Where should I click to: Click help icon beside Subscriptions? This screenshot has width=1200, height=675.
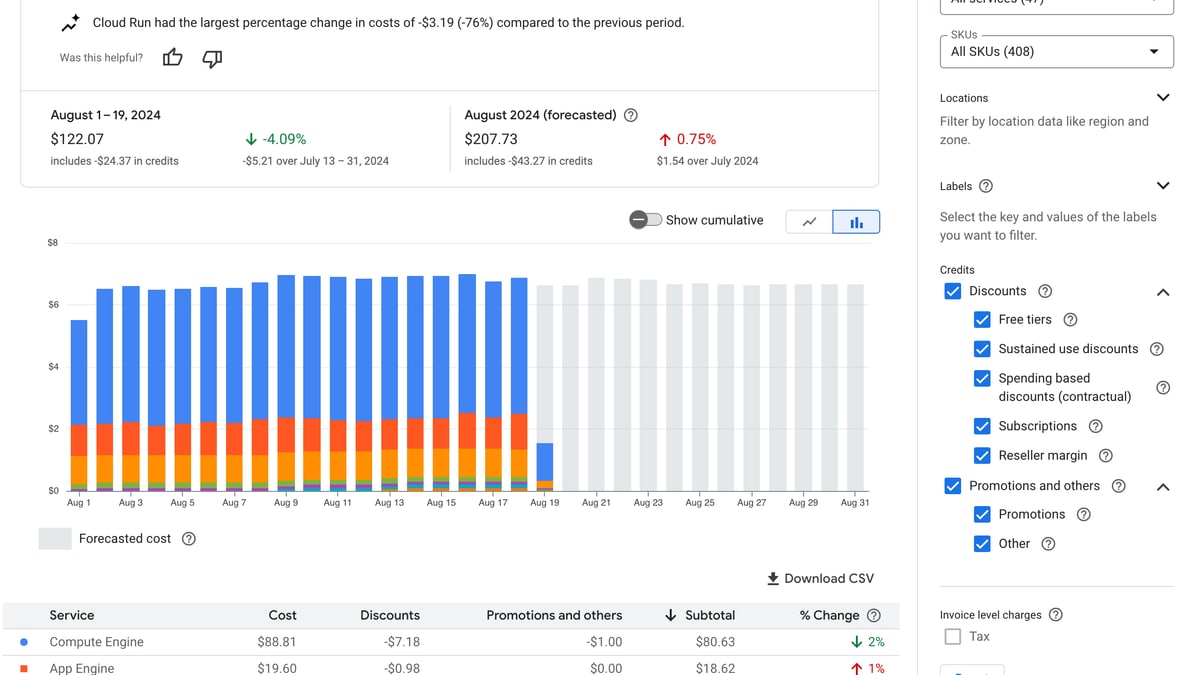[1096, 426]
